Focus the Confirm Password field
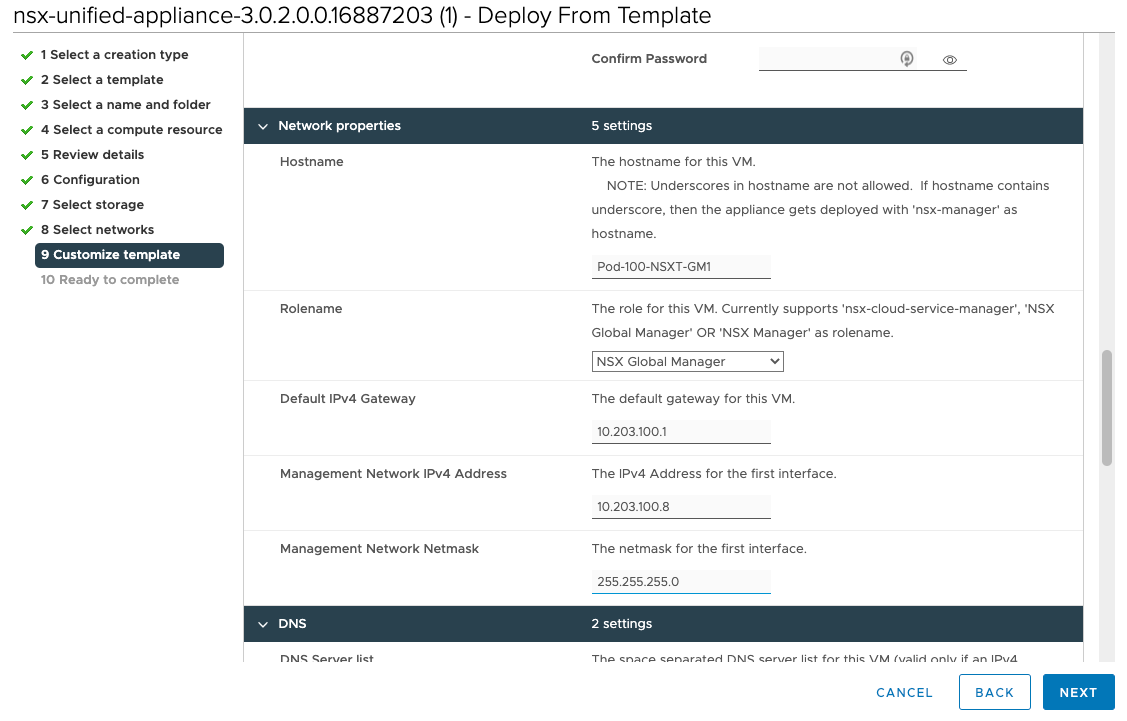This screenshot has height=721, width=1127. point(825,59)
